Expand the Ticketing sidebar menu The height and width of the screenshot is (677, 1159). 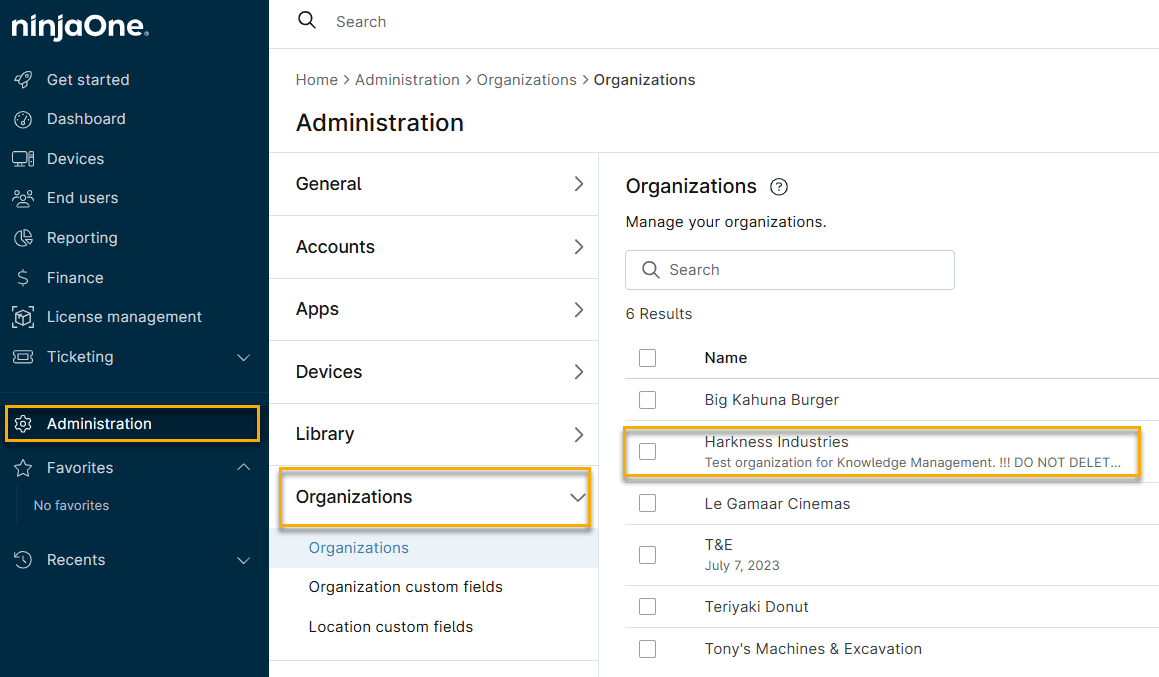[x=243, y=357]
